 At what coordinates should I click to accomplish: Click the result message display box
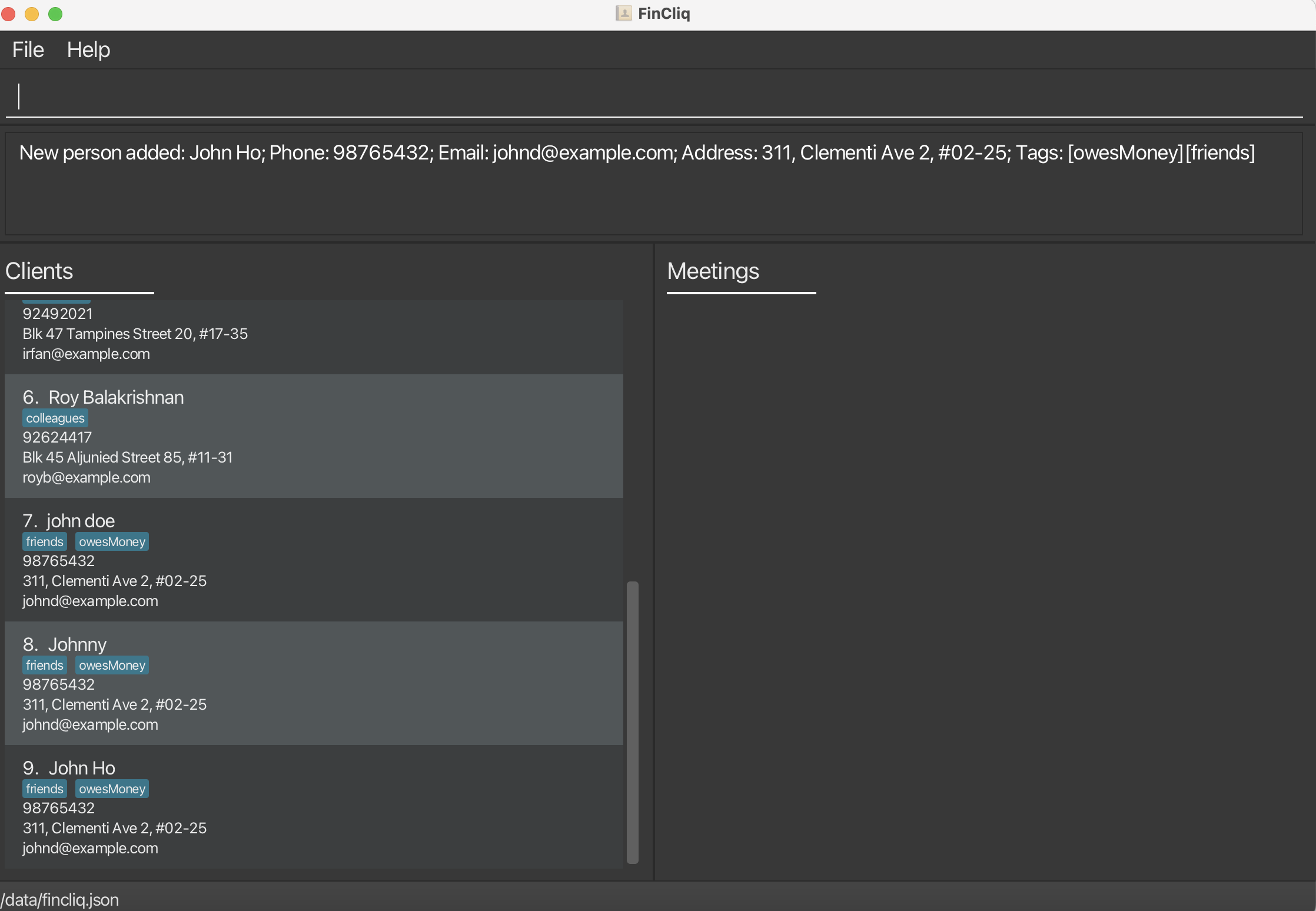[x=653, y=184]
